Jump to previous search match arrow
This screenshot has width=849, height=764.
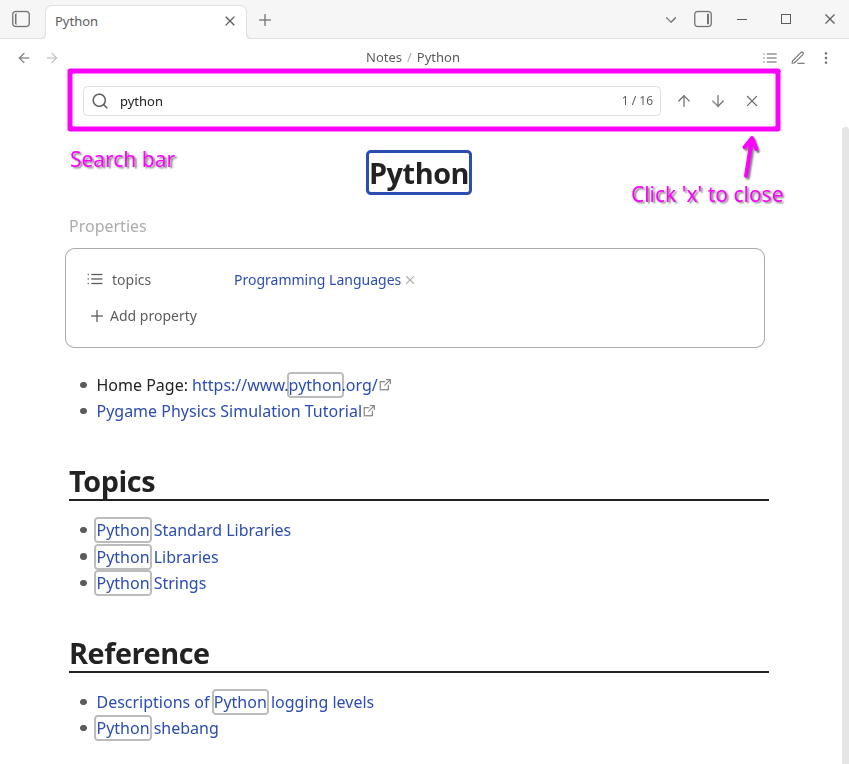pos(684,101)
